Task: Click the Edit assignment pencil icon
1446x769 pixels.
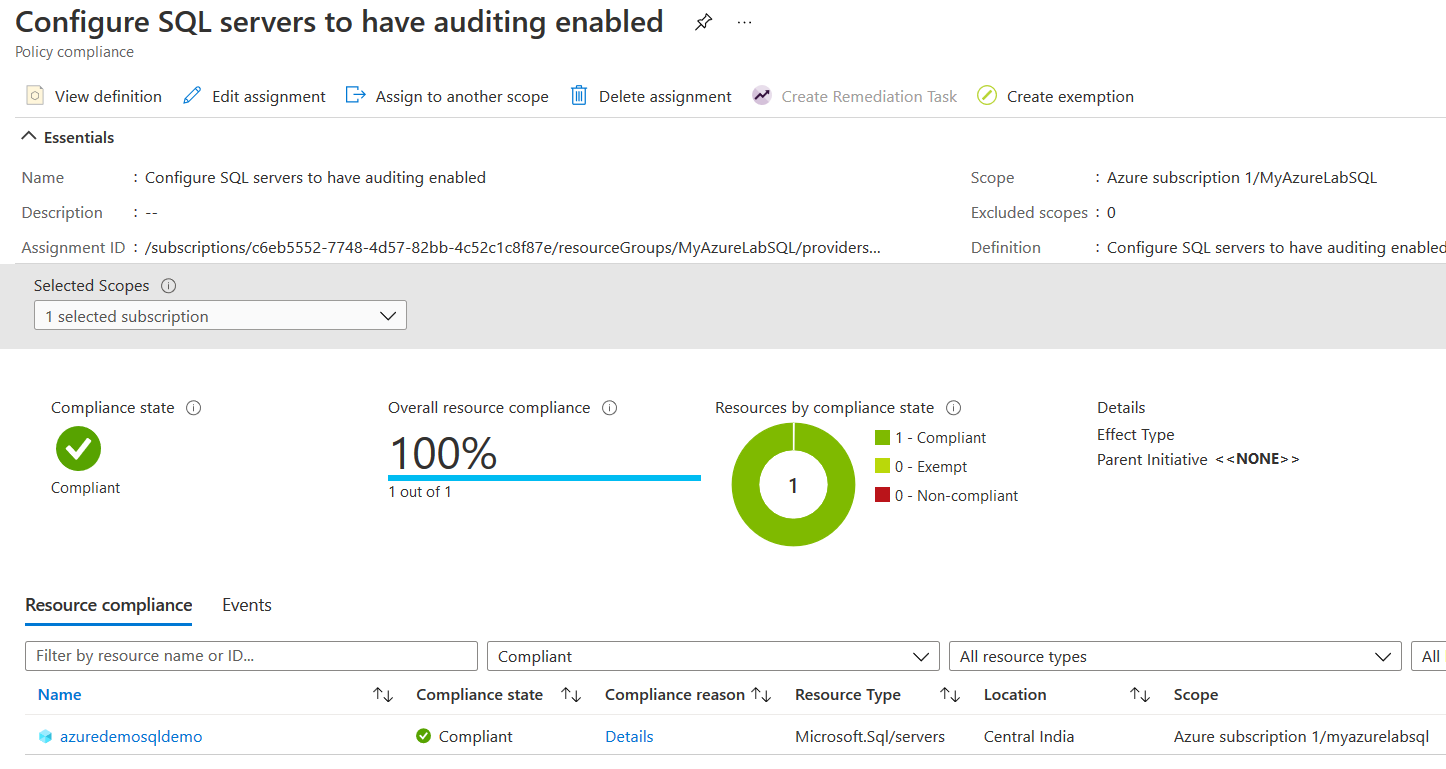Action: click(x=192, y=96)
